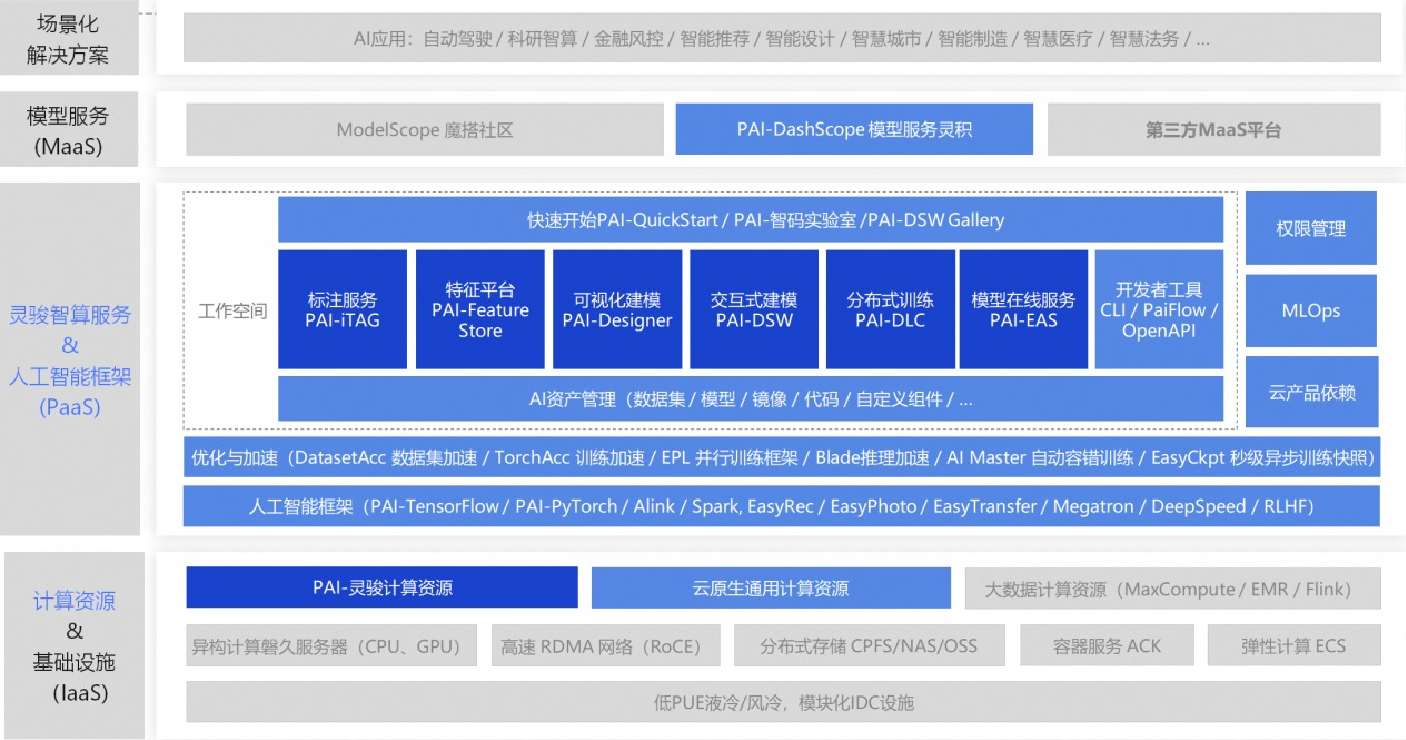Image resolution: width=1406 pixels, height=740 pixels.
Task: Select the 低PUE液冷/风冷 模块化IDC设施 bar
Action: pos(783,702)
